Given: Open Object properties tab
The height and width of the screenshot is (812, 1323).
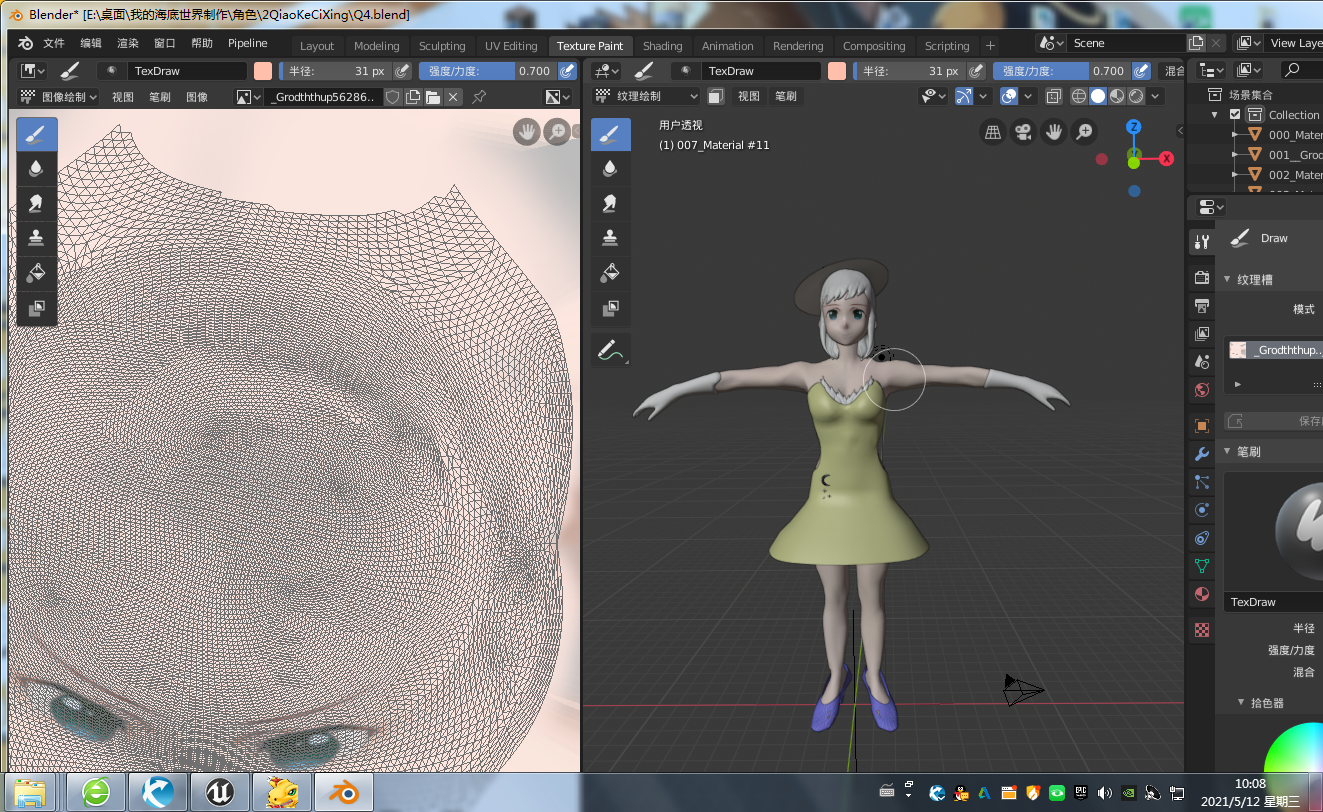Looking at the screenshot, I should [x=1202, y=426].
